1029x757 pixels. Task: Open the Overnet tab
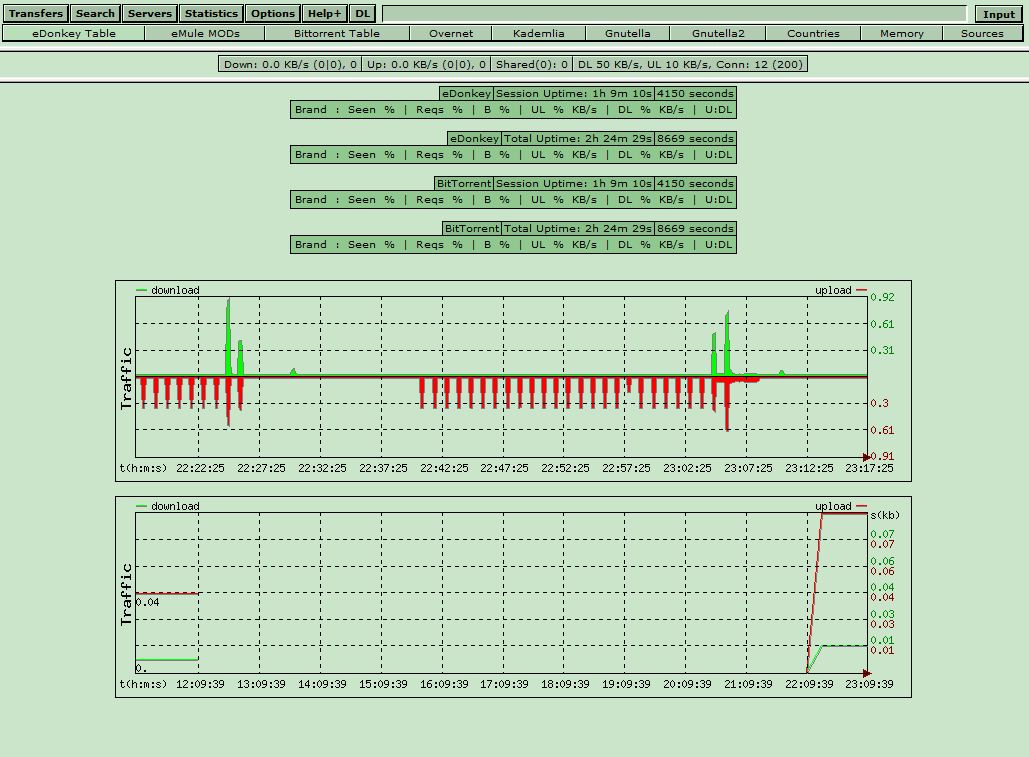[451, 33]
